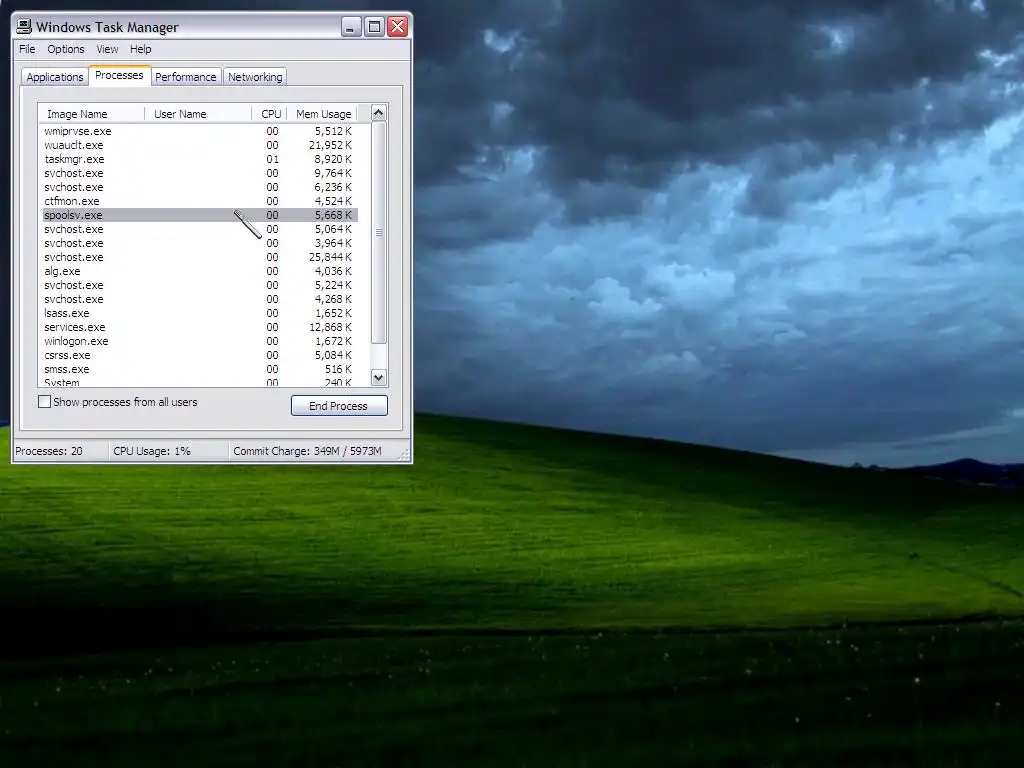Click the scroll up arrow of process list
Image resolution: width=1024 pixels, height=768 pixels.
[379, 113]
